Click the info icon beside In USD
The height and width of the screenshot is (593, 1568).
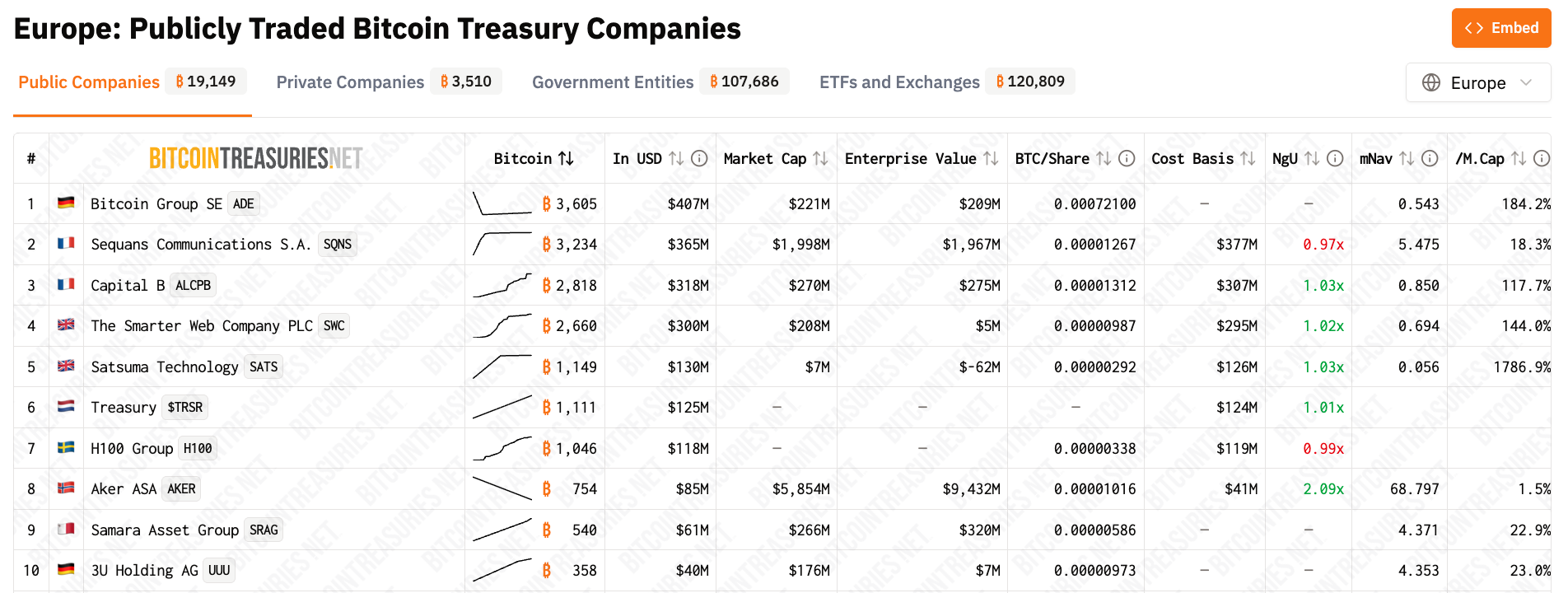(699, 158)
